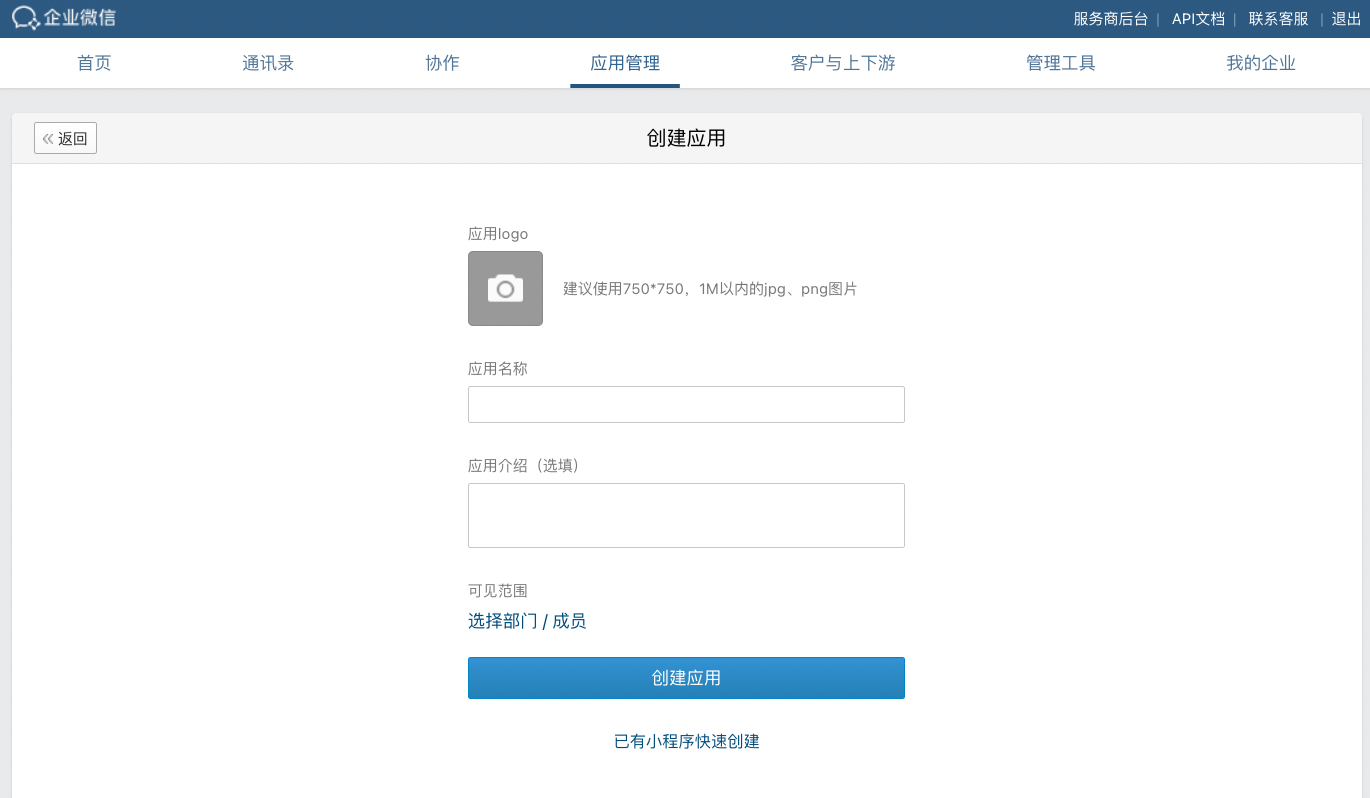1370x798 pixels.
Task: Log out via 退出 link
Action: pyautogui.click(x=1346, y=19)
